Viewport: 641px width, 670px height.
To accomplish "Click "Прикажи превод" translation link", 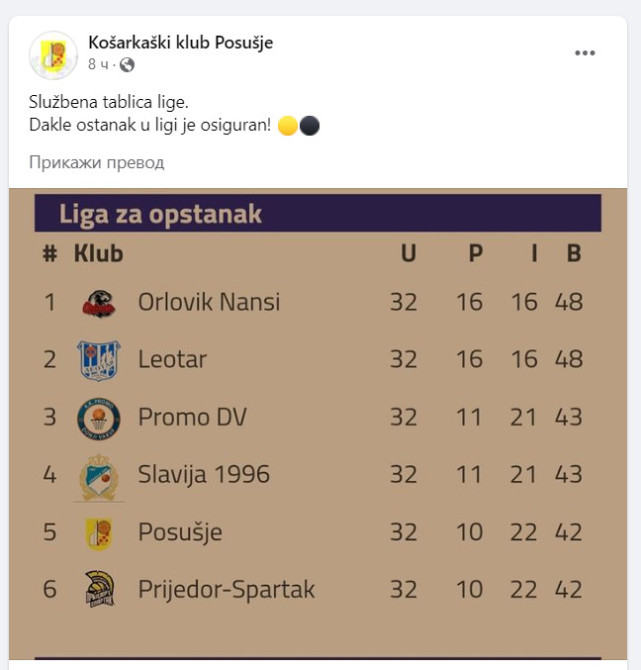I will (96, 162).
